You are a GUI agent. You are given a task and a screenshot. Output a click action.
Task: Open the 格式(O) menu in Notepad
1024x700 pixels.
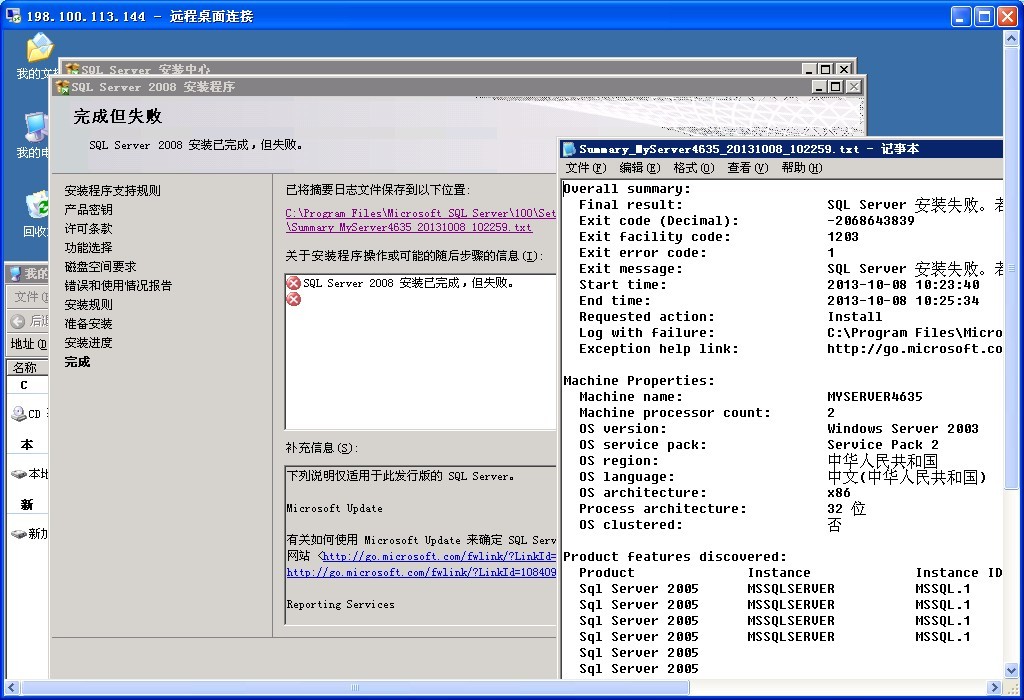[692, 167]
